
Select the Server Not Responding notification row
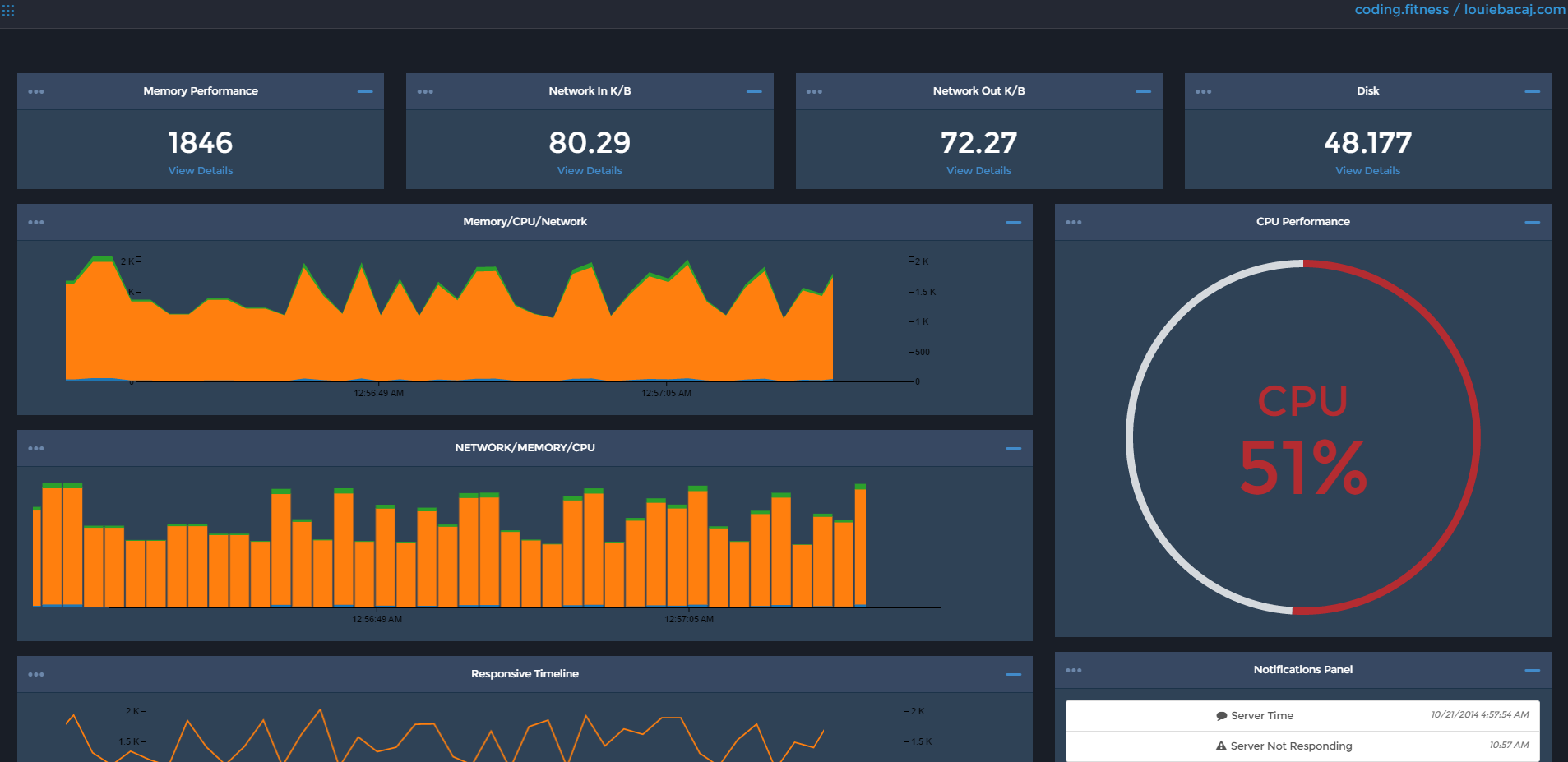coord(1302,746)
